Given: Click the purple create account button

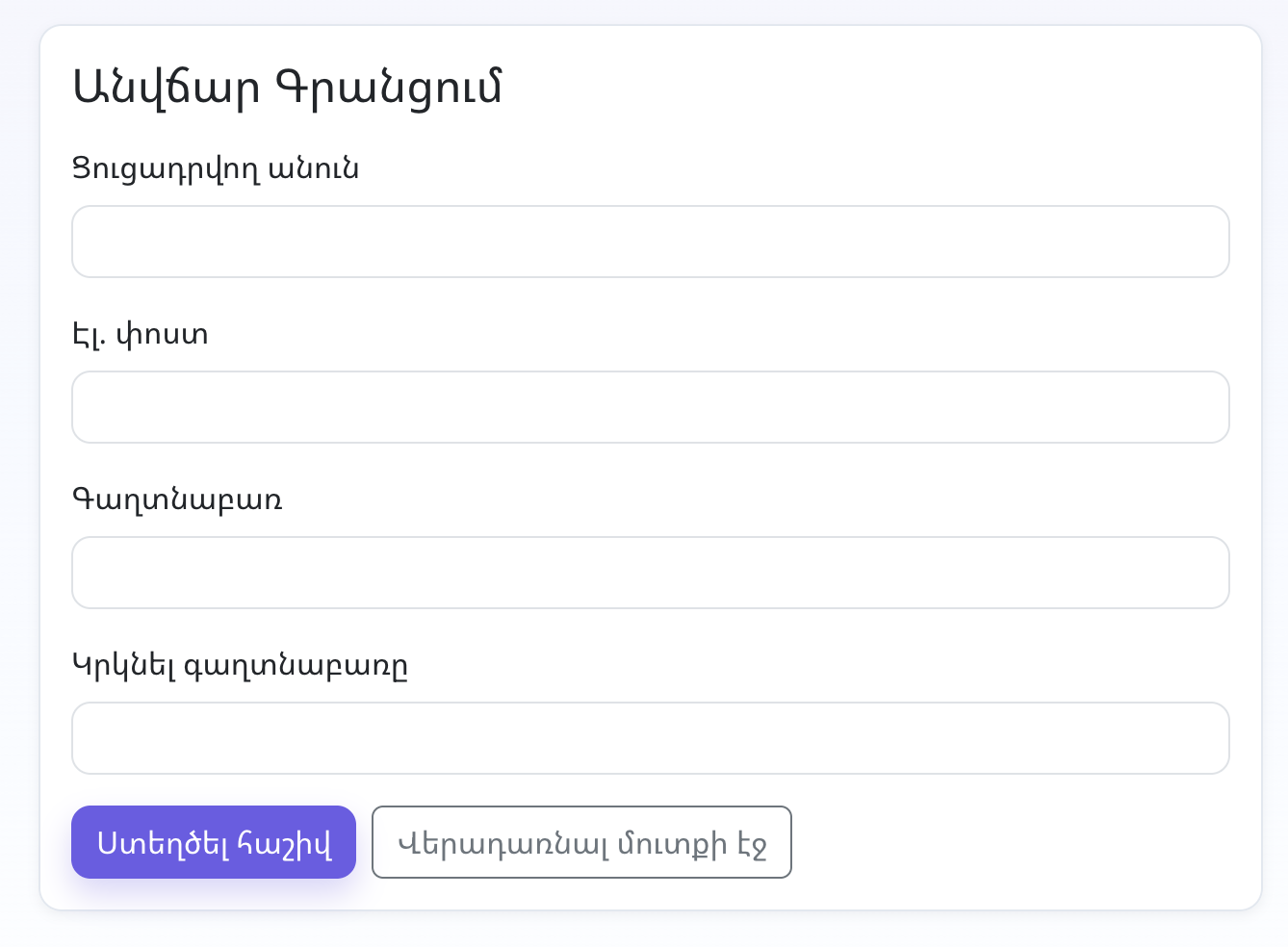Looking at the screenshot, I should pos(213,842).
